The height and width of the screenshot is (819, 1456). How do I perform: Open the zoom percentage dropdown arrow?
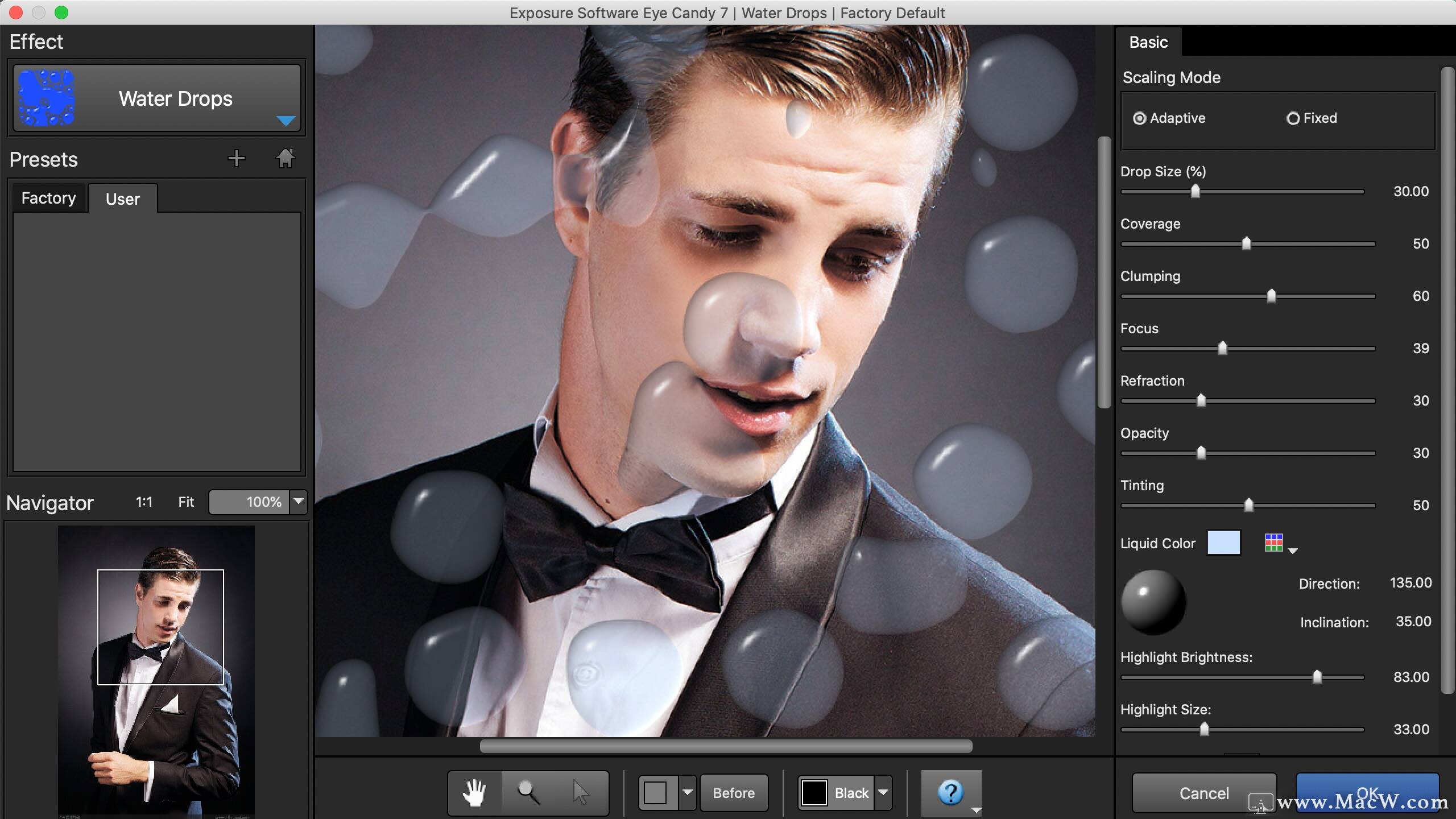coord(299,502)
